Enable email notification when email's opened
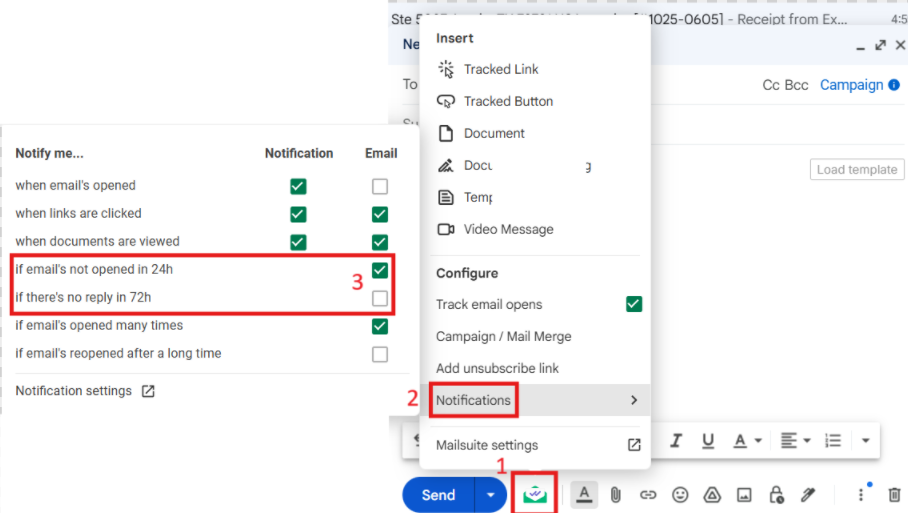 click(379, 186)
